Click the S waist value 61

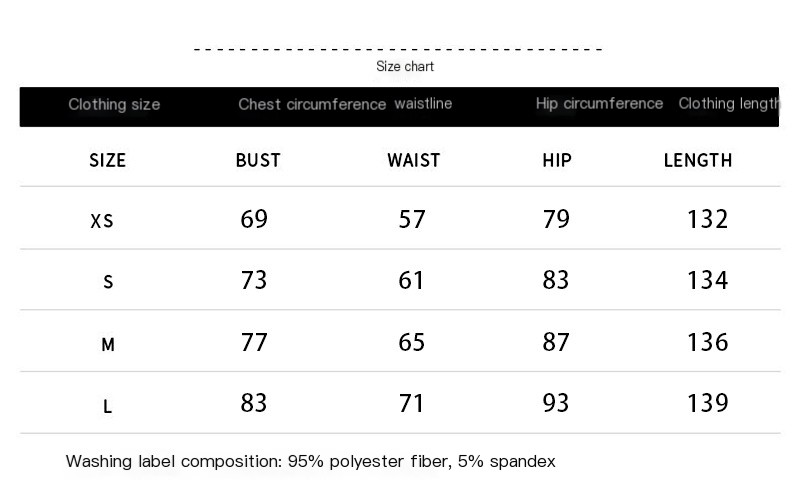point(412,281)
